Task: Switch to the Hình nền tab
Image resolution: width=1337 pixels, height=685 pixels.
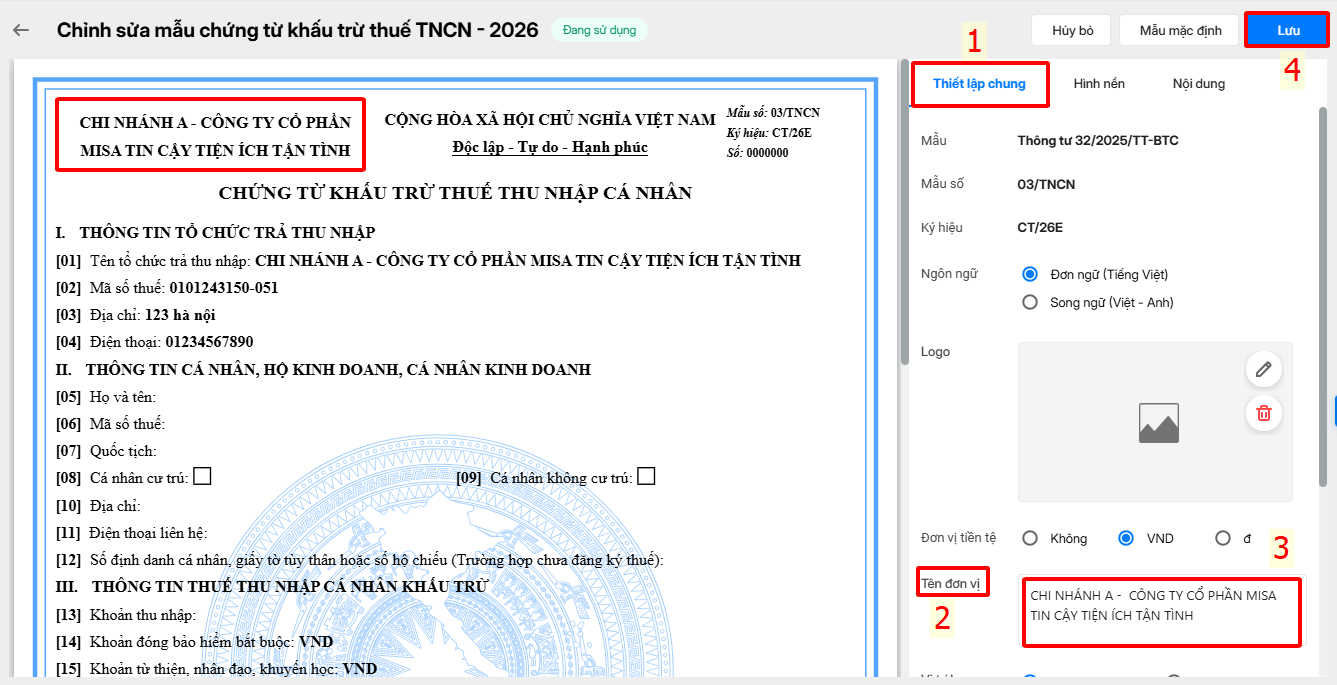Action: (x=1099, y=84)
